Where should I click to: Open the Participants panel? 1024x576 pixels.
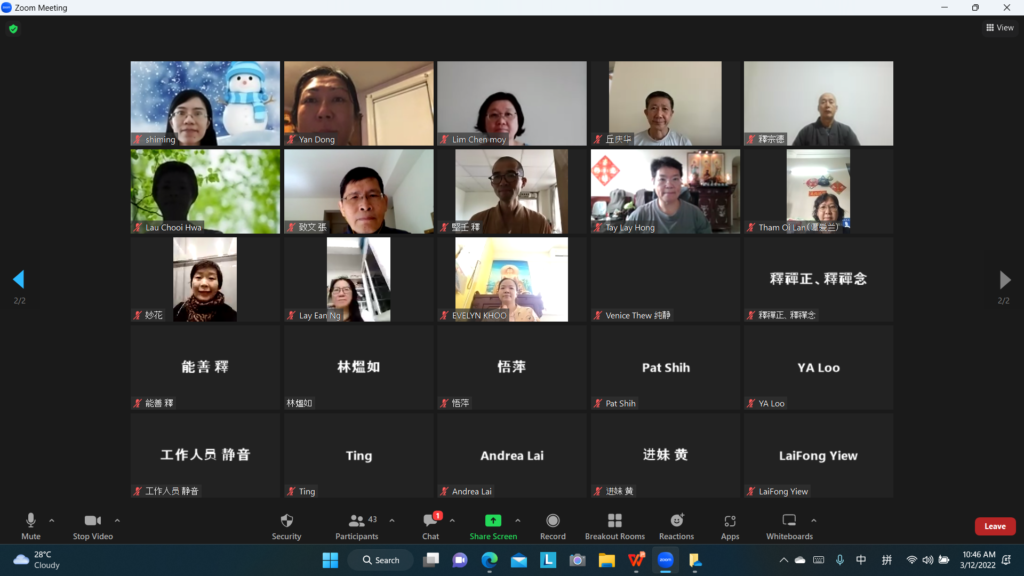(357, 521)
